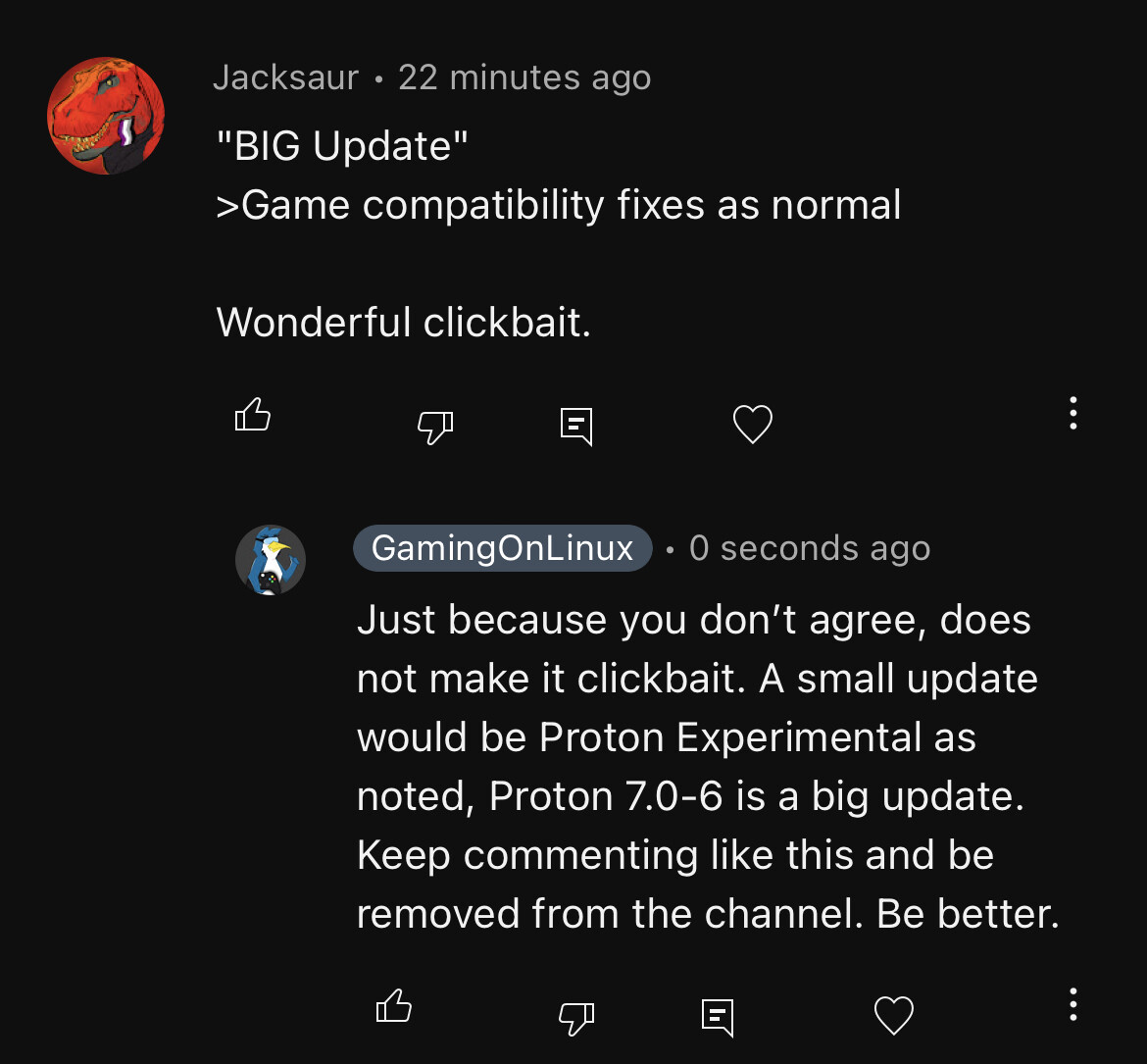The height and width of the screenshot is (1064, 1147).
Task: Heart Jacksaur's comment
Action: tap(753, 425)
